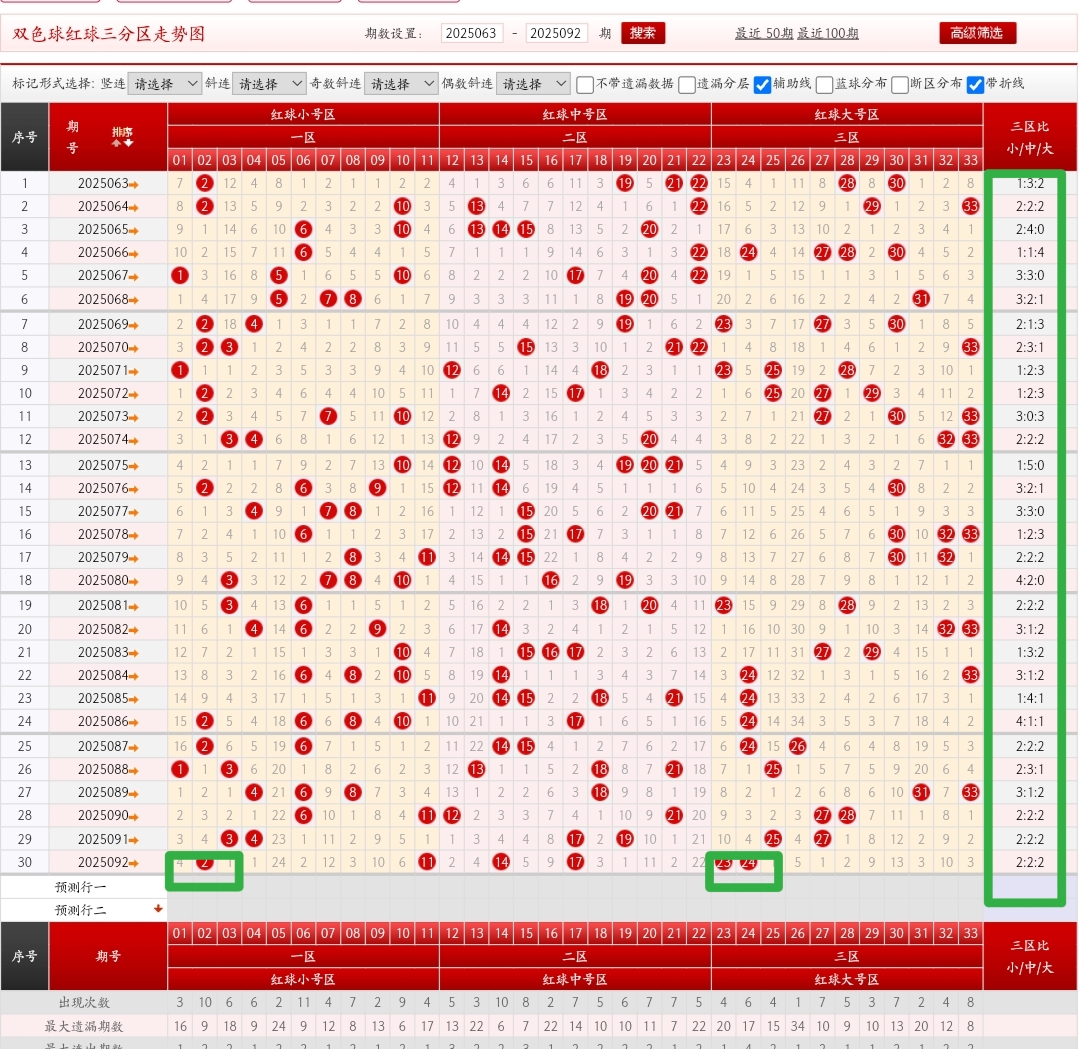The height and width of the screenshot is (1049, 1080).
Task: Toggle the 带折线 checkbox off
Action: tap(975, 84)
